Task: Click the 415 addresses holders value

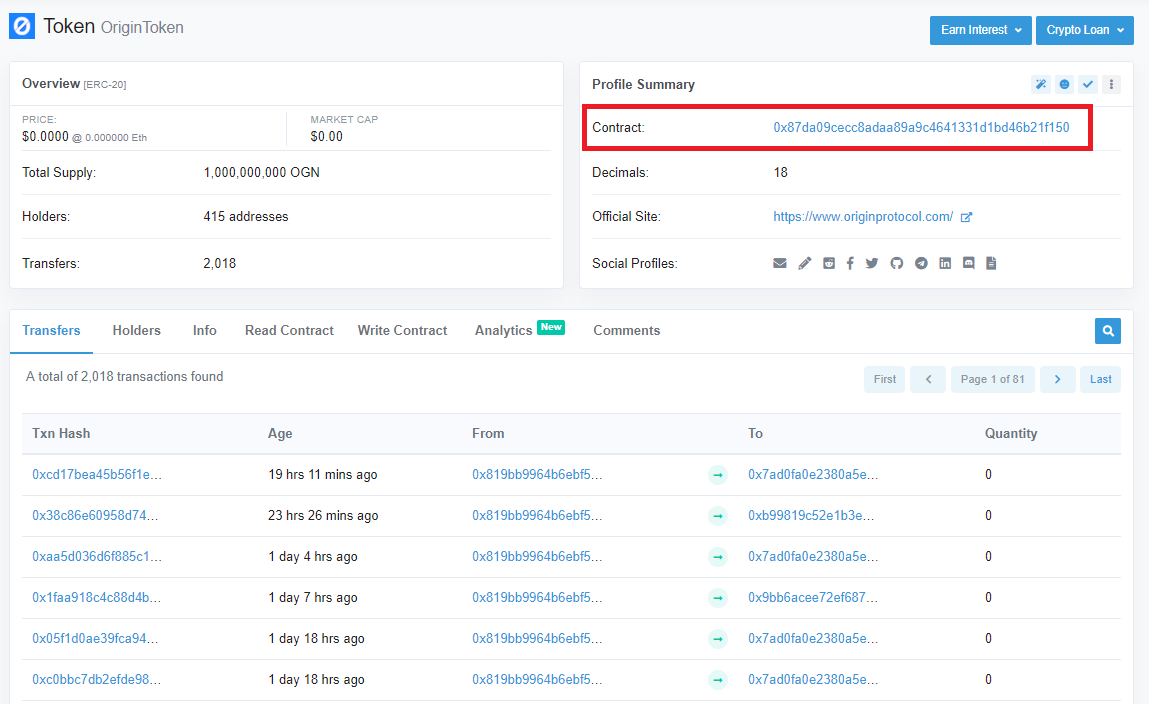Action: tap(245, 217)
